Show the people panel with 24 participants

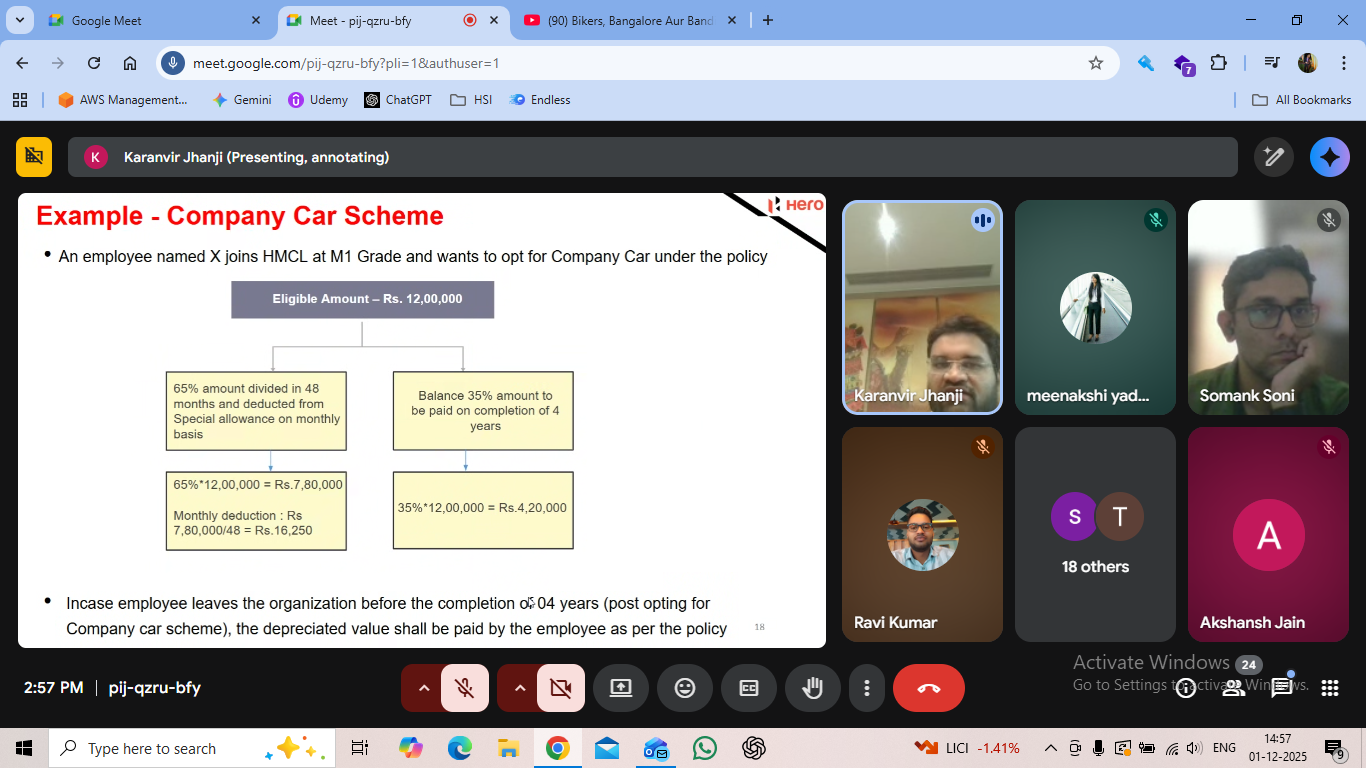point(1234,688)
